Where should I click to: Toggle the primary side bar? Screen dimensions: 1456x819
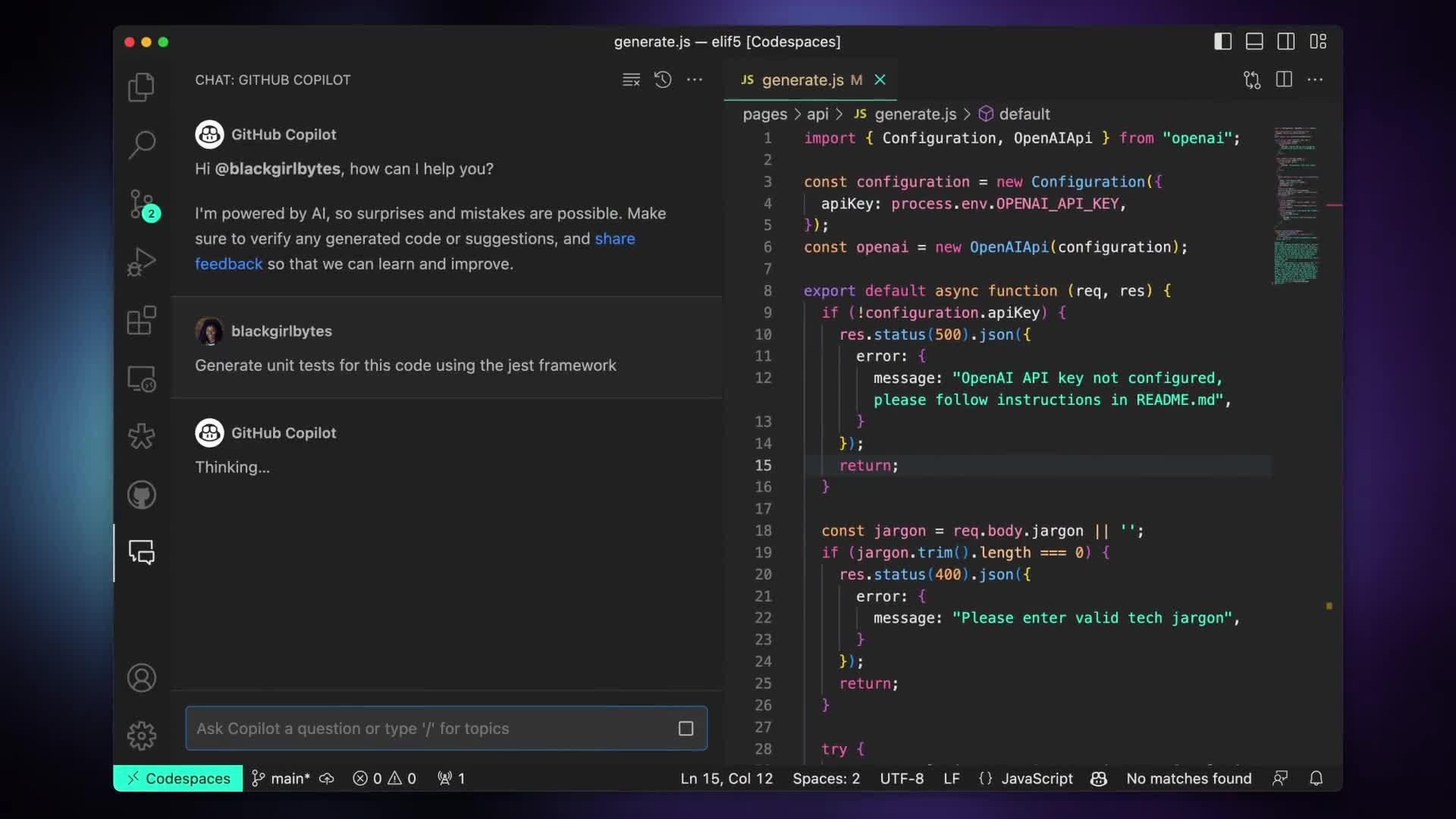(x=1222, y=42)
